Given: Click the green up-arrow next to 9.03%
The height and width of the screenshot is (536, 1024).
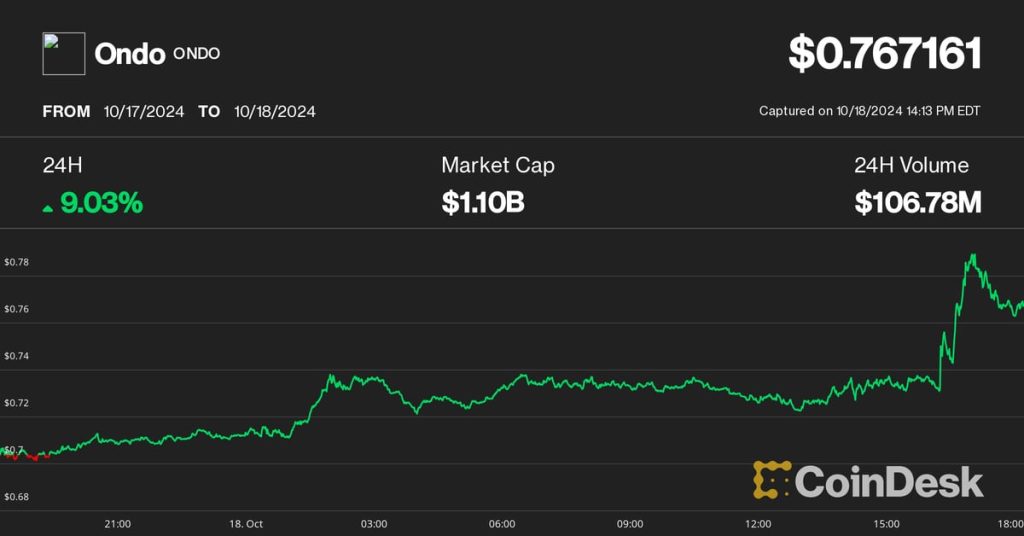Looking at the screenshot, I should point(48,205).
